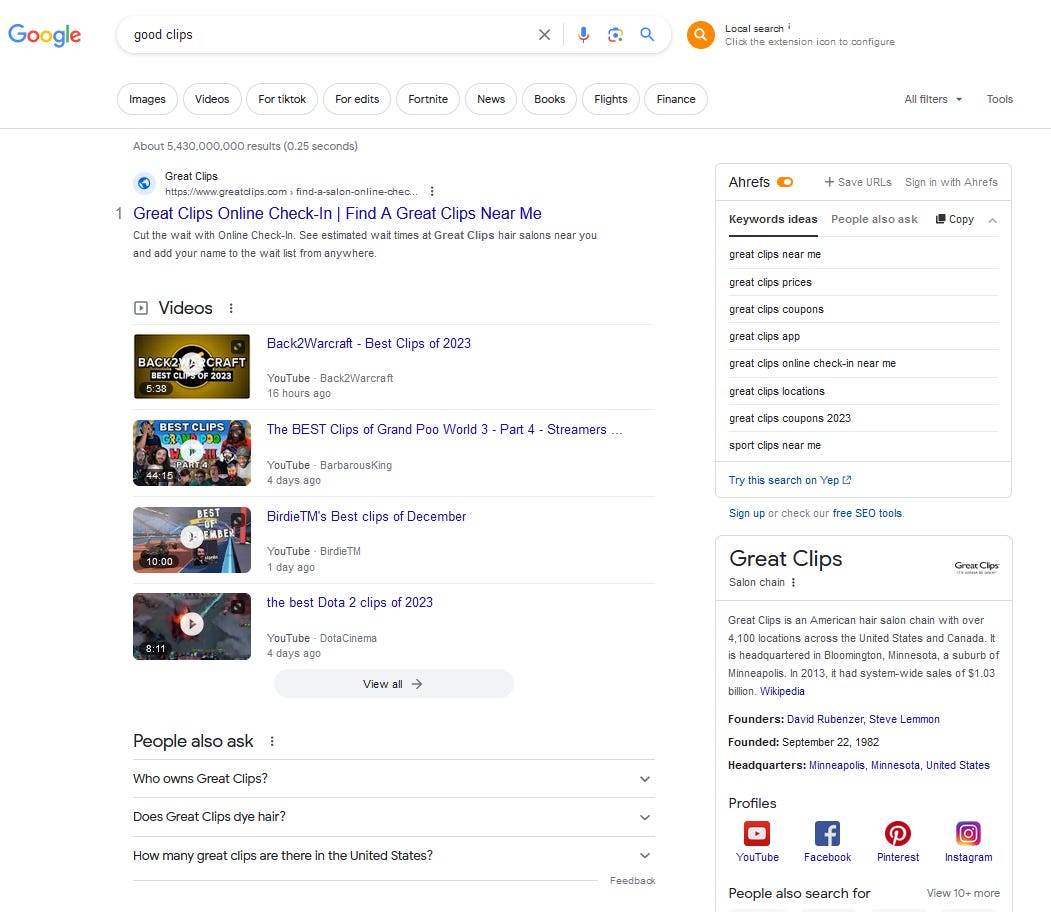Select the Finance filter chip

676,99
